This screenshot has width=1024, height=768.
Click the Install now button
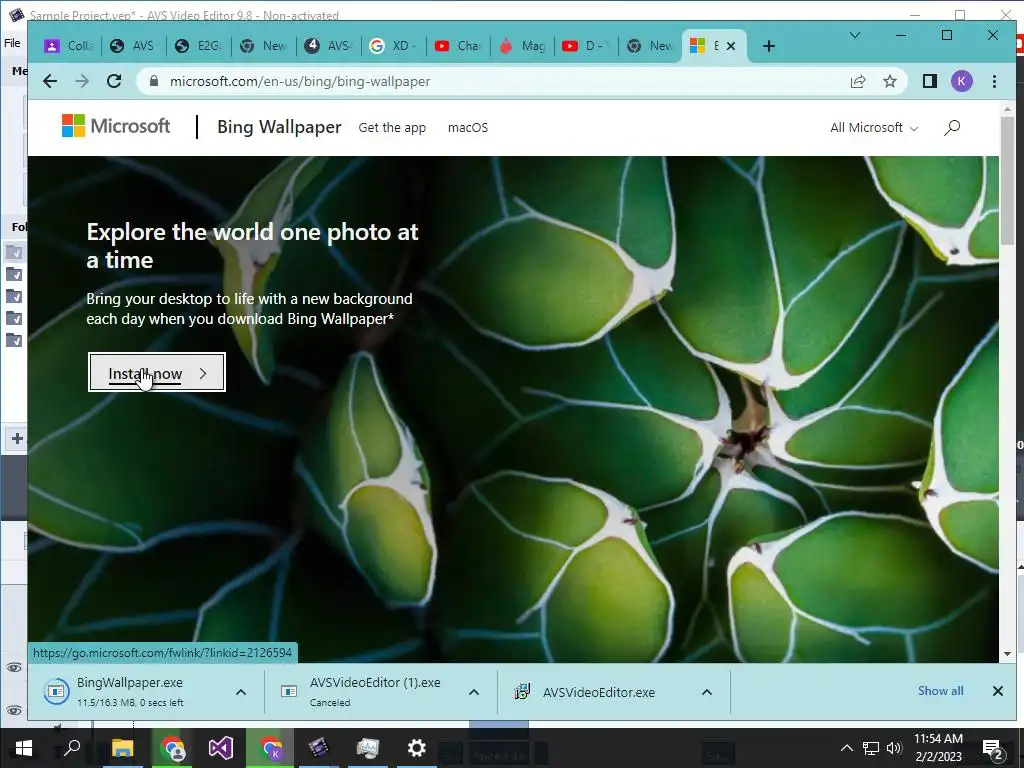coord(157,373)
